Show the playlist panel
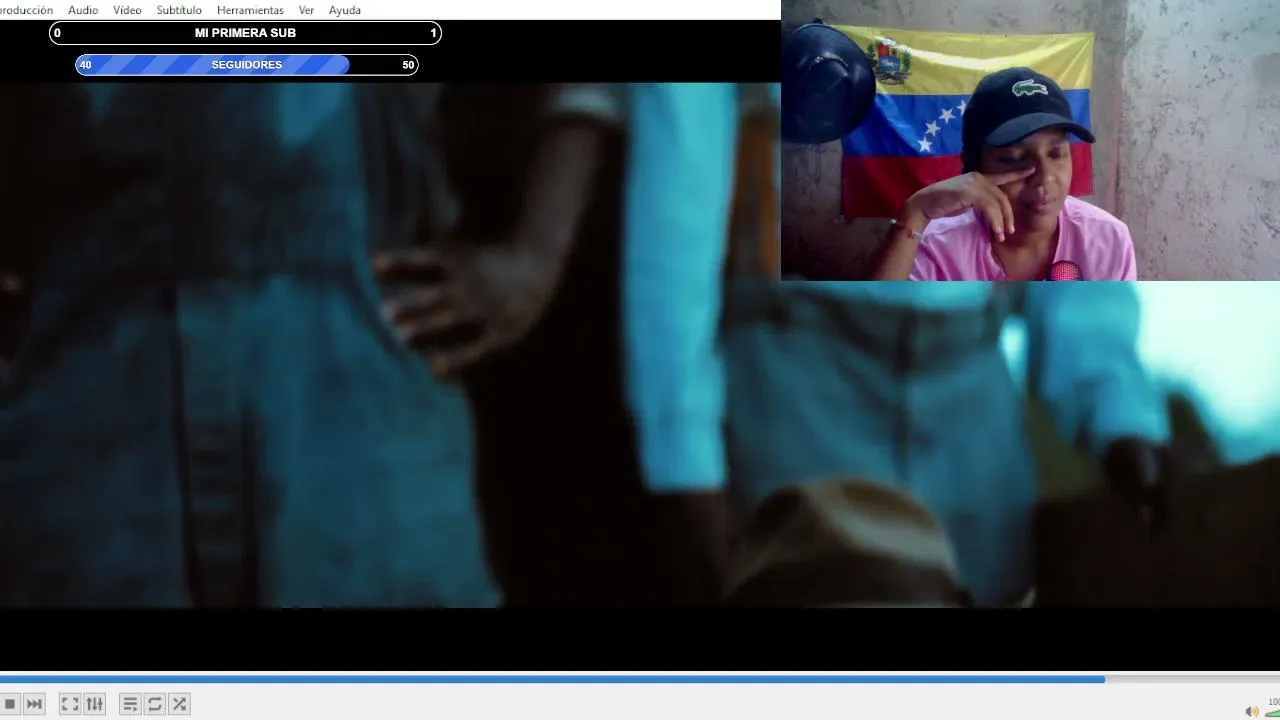The width and height of the screenshot is (1280, 720). 130,704
